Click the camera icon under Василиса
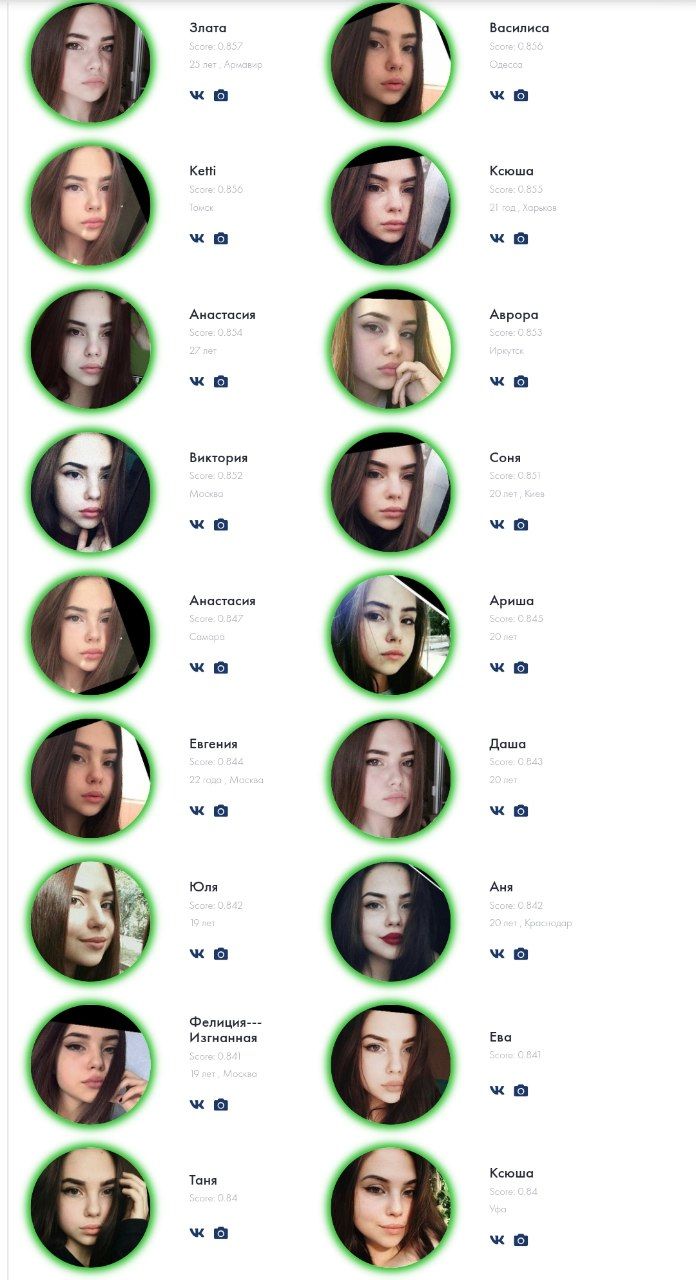This screenshot has width=696, height=1280. [521, 96]
